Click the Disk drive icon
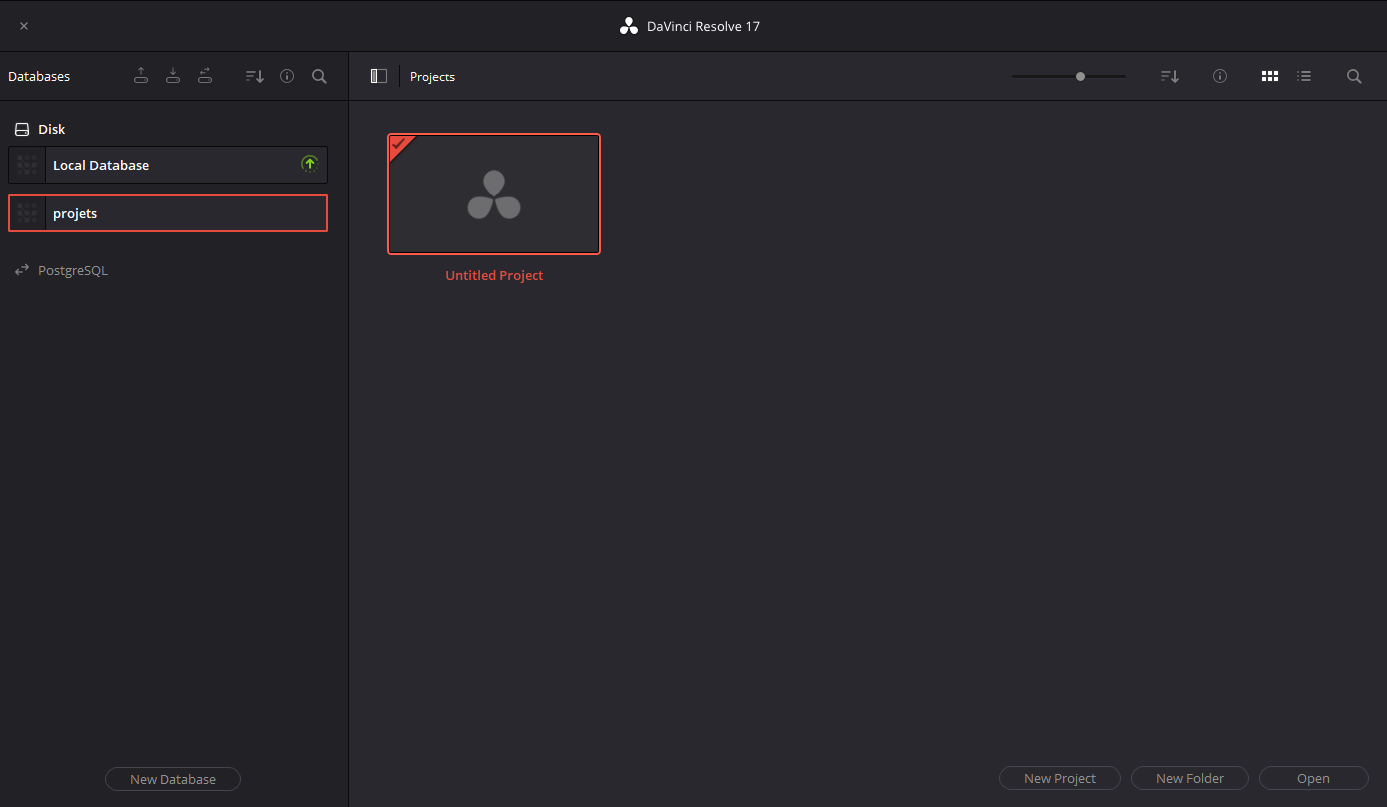The width and height of the screenshot is (1387, 807). coord(22,130)
